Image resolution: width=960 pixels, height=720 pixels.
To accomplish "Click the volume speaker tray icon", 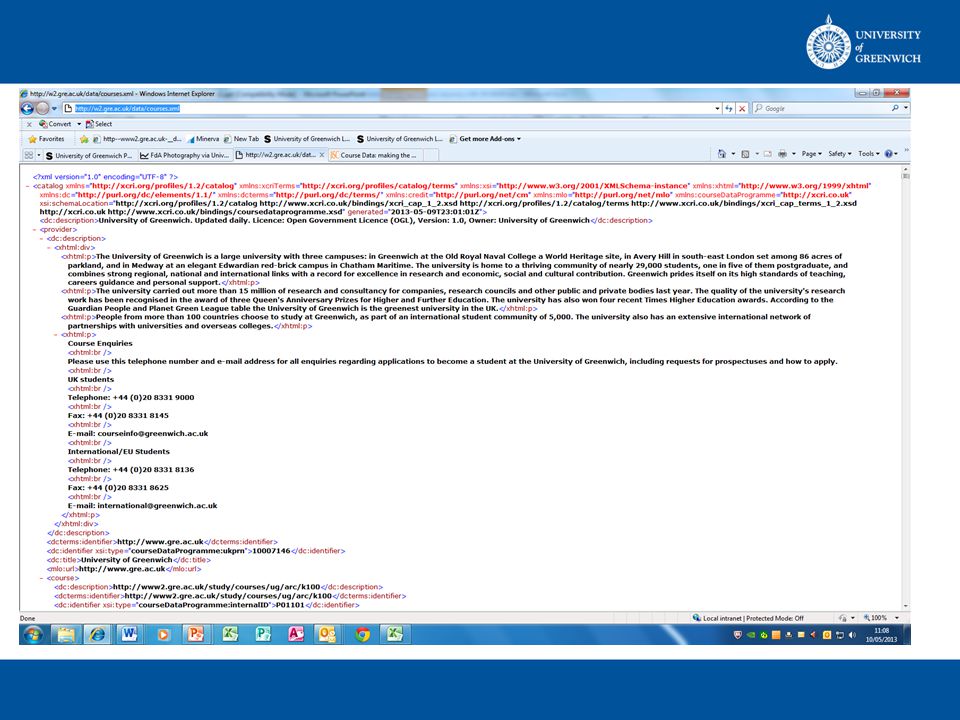I will tap(852, 635).
